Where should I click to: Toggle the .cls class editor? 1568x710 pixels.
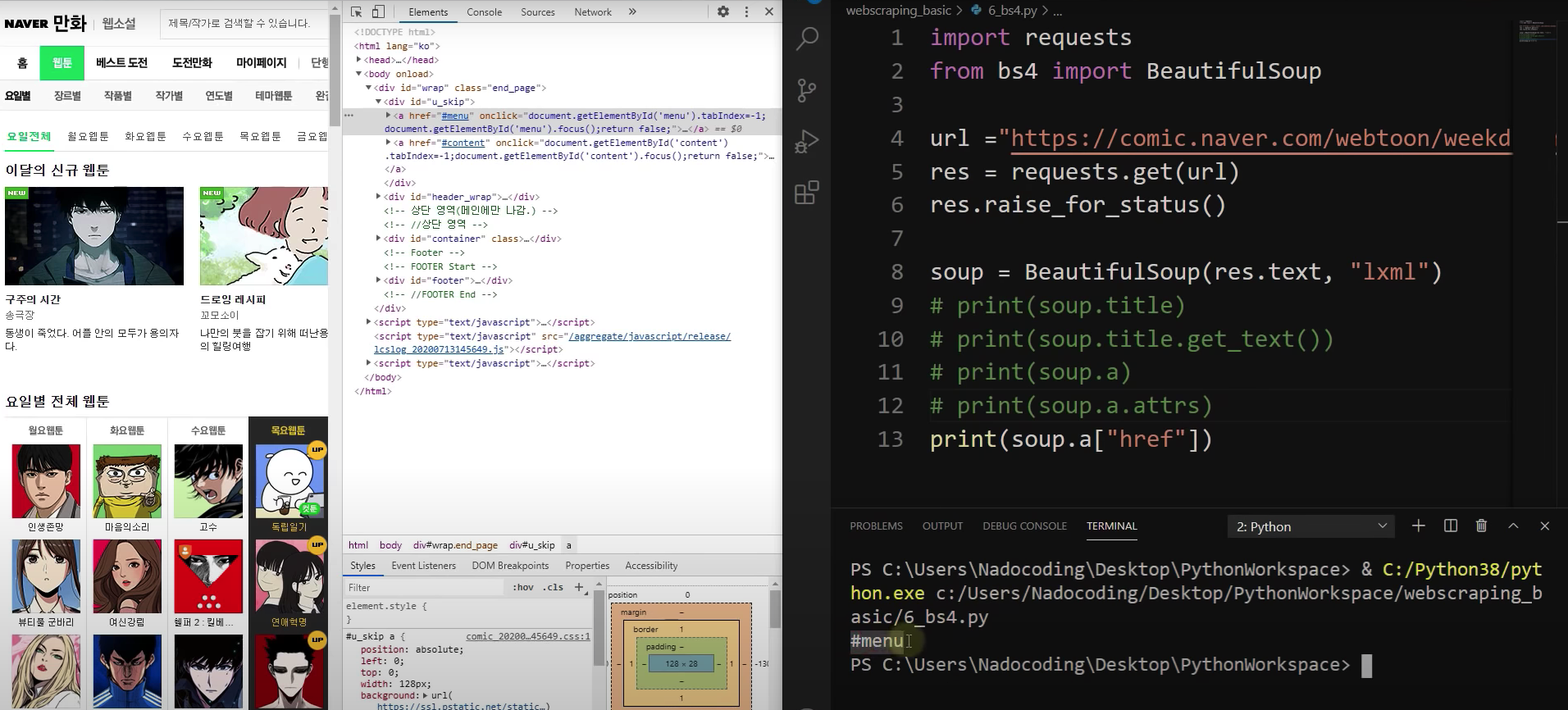[x=554, y=587]
